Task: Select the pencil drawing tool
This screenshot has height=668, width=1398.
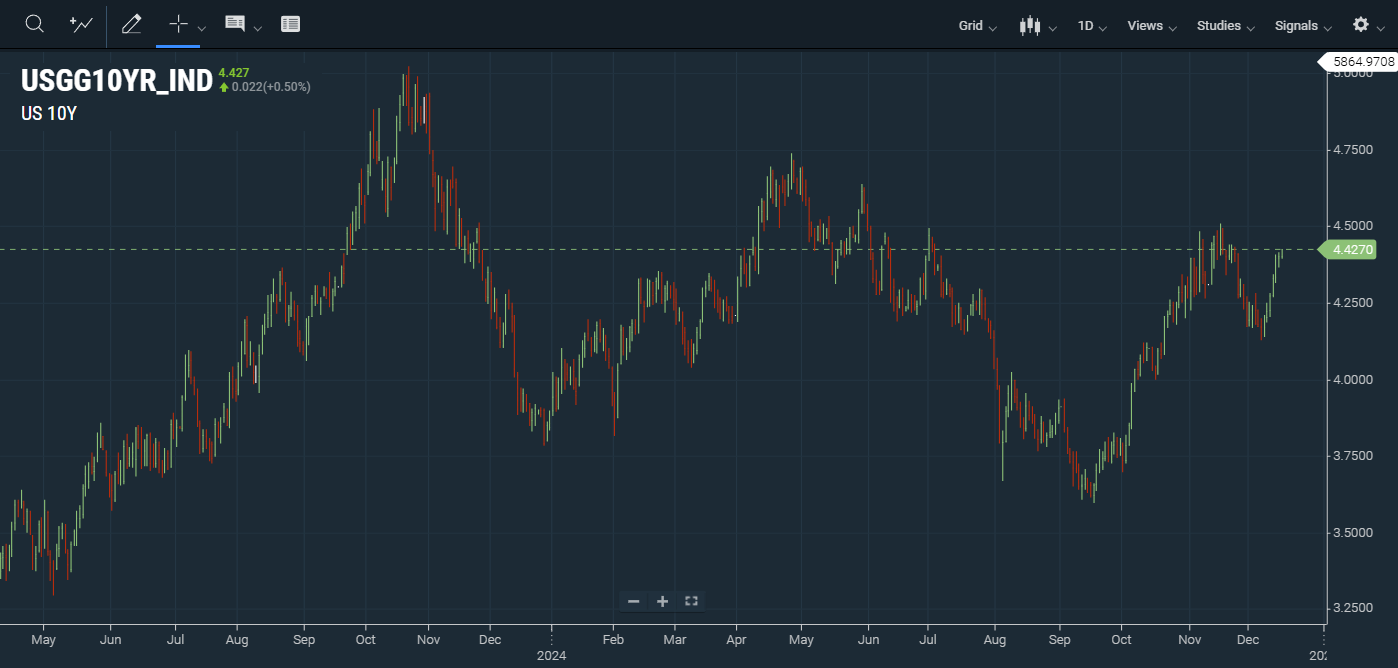Action: coord(131,24)
